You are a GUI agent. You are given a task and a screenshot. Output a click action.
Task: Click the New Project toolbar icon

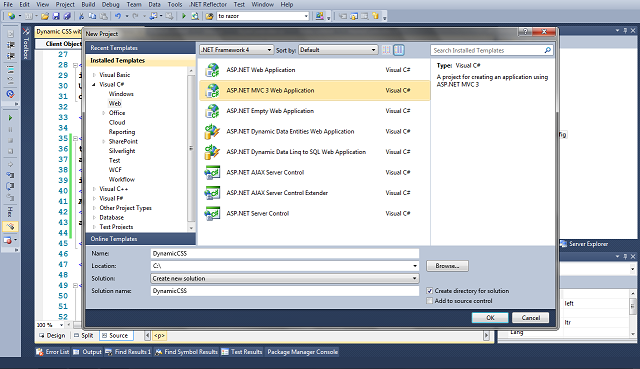pyautogui.click(x=11, y=16)
